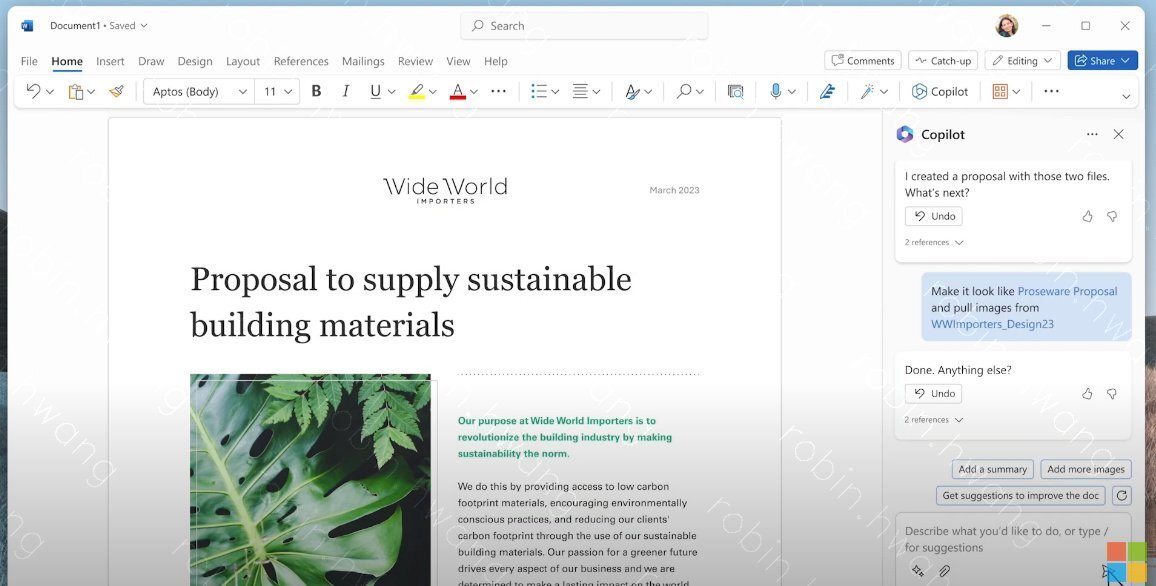This screenshot has height=586, width=1156.
Task: Thumbs down the proposal created message
Action: (1112, 216)
